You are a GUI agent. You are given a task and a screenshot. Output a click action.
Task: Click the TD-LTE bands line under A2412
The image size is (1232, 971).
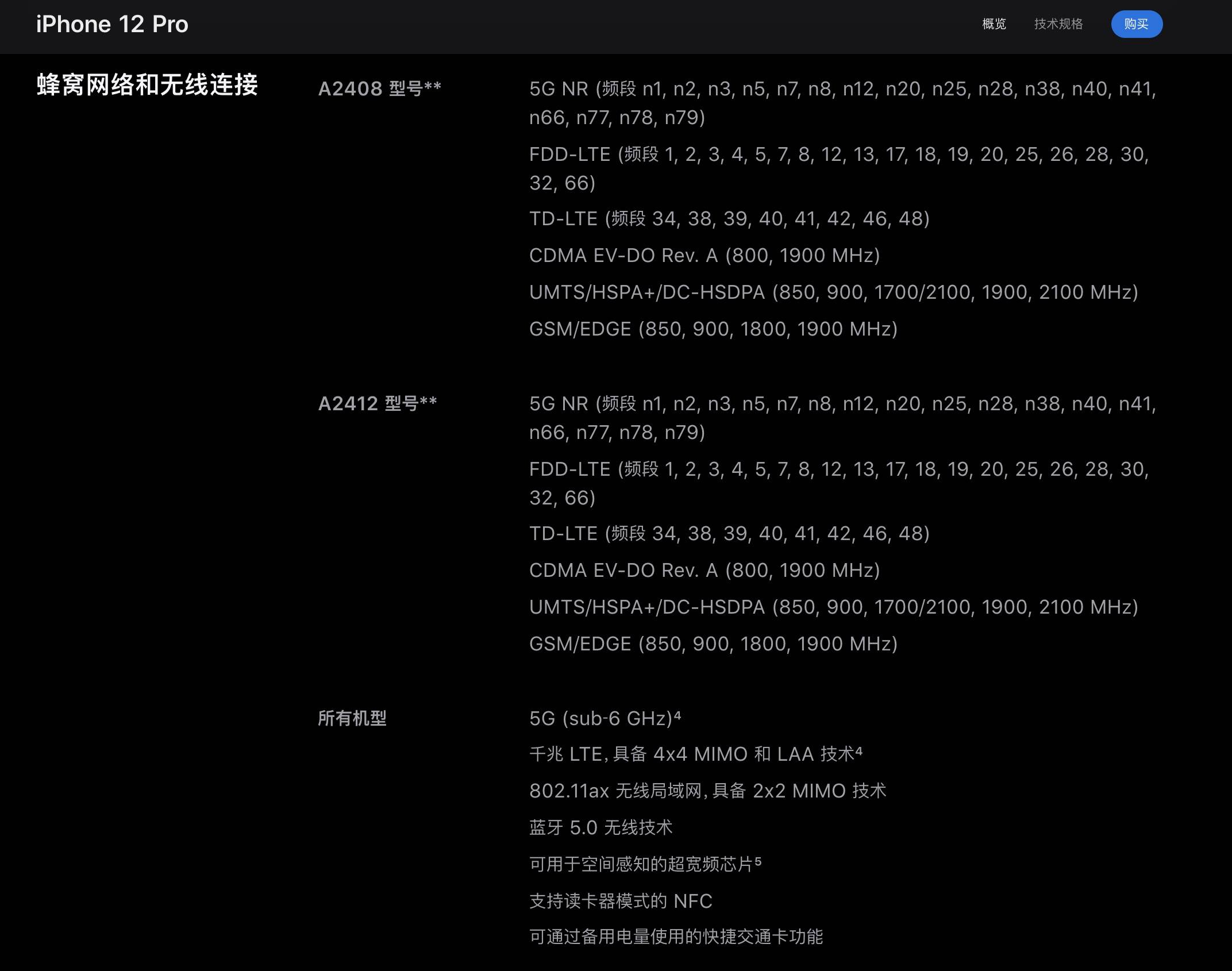tap(729, 534)
